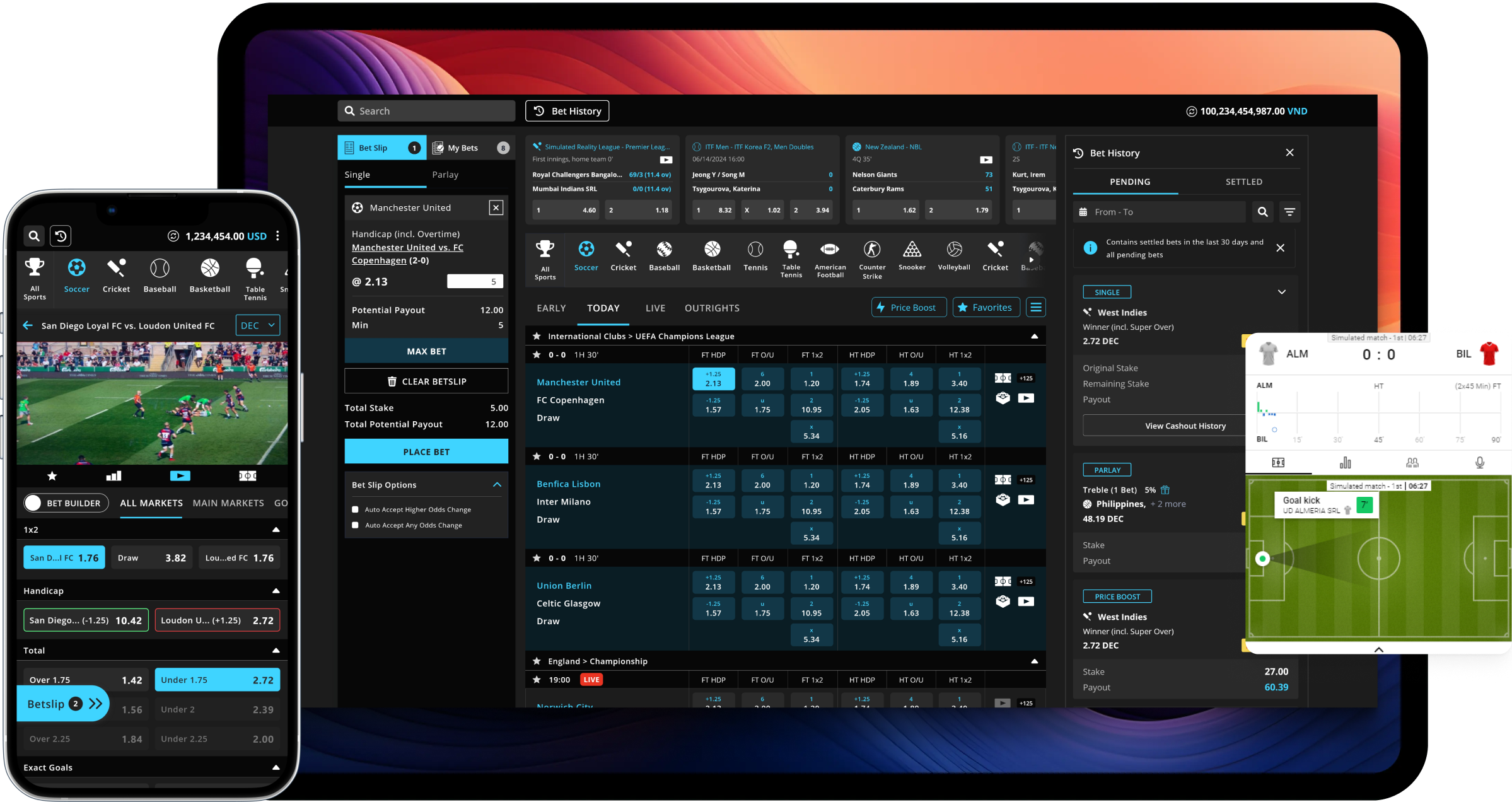Image resolution: width=1512 pixels, height=802 pixels.
Task: Open the DEC odds format dropdown on phone
Action: coord(258,325)
